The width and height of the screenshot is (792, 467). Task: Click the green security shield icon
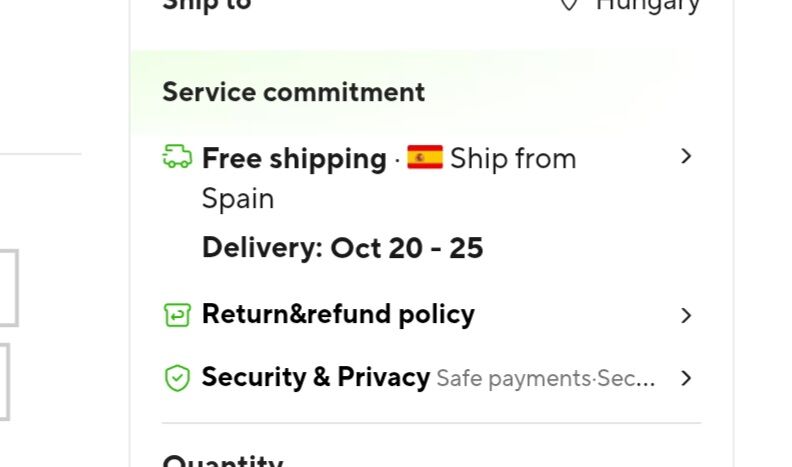click(177, 378)
